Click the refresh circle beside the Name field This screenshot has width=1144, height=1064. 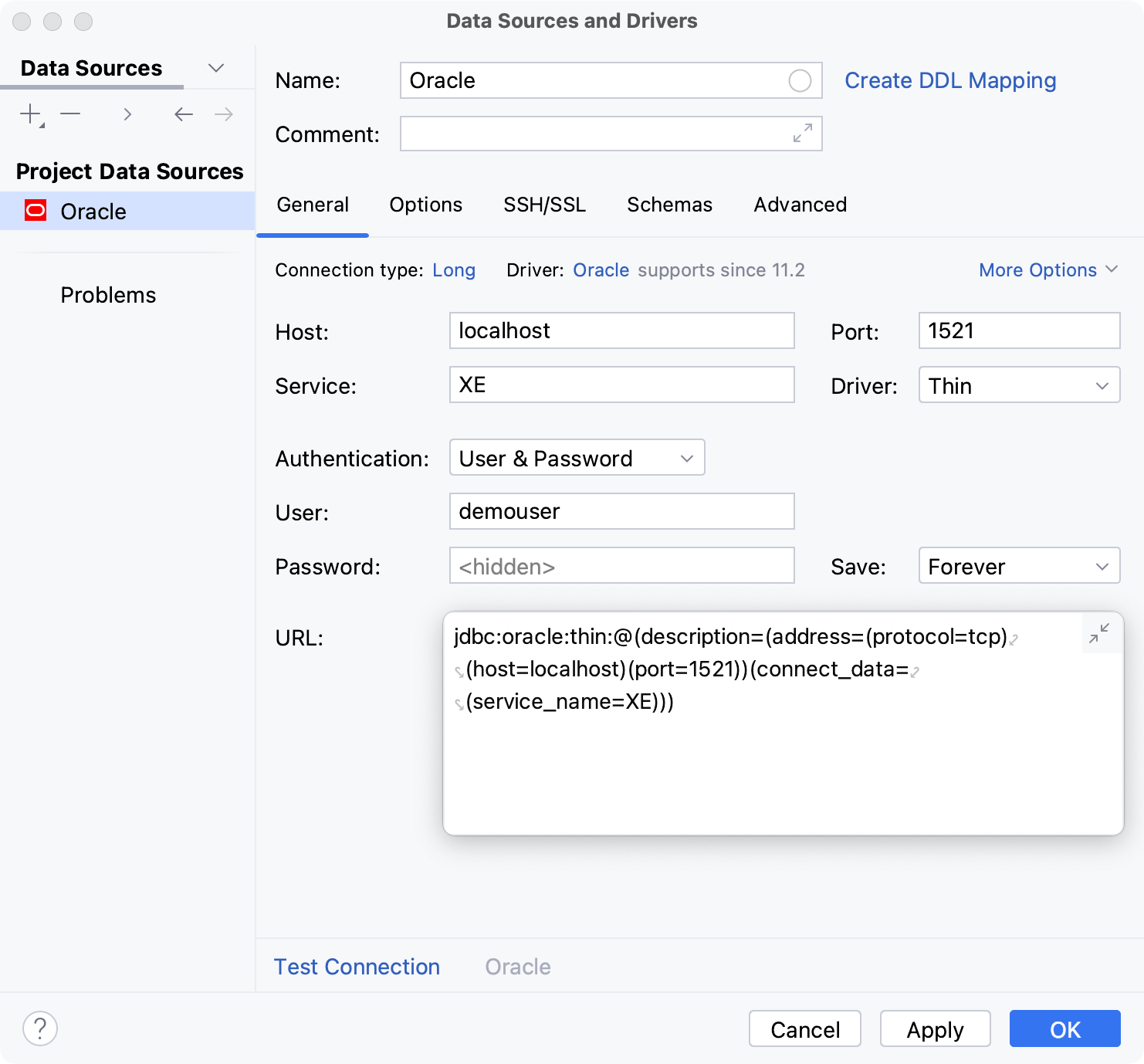tap(800, 80)
